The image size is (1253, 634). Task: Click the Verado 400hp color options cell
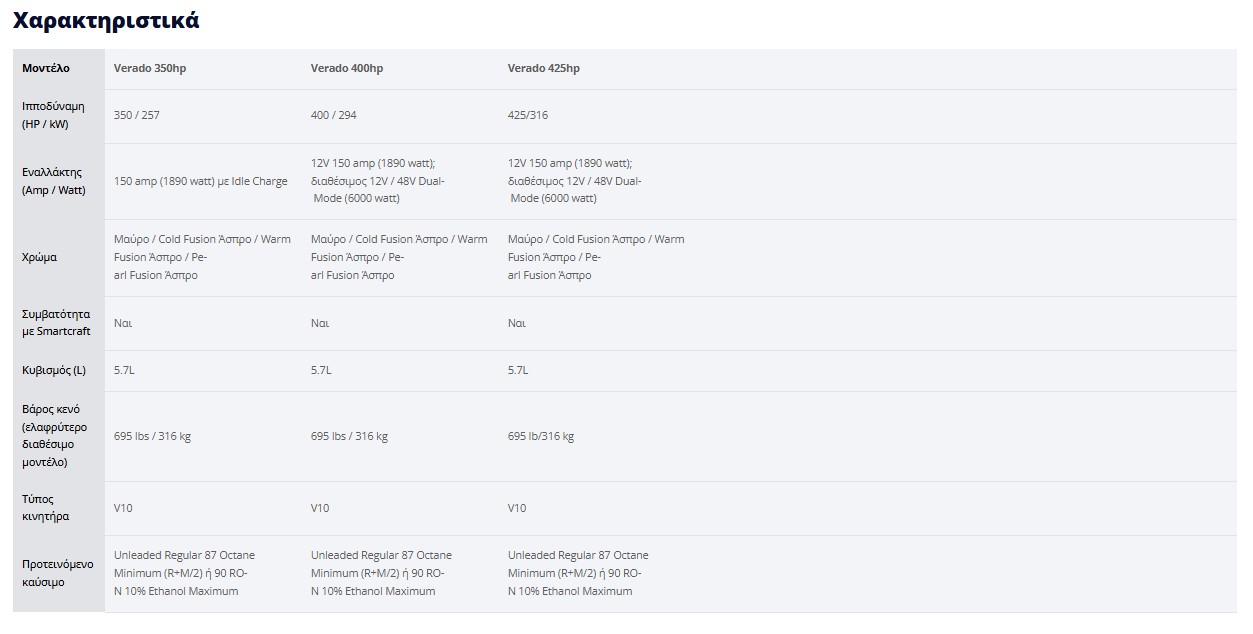[399, 257]
